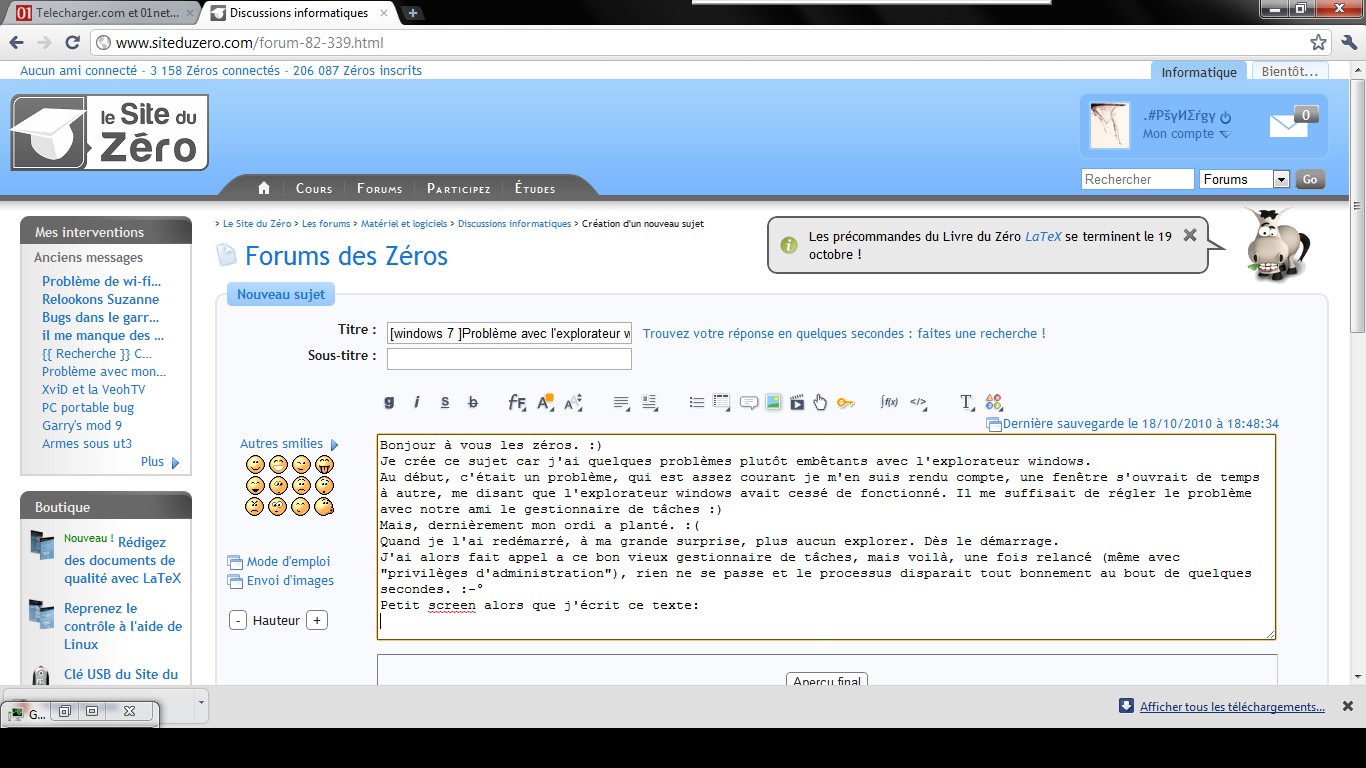This screenshot has height=768, width=1366.
Task: Open the text color tool
Action: pos(545,402)
